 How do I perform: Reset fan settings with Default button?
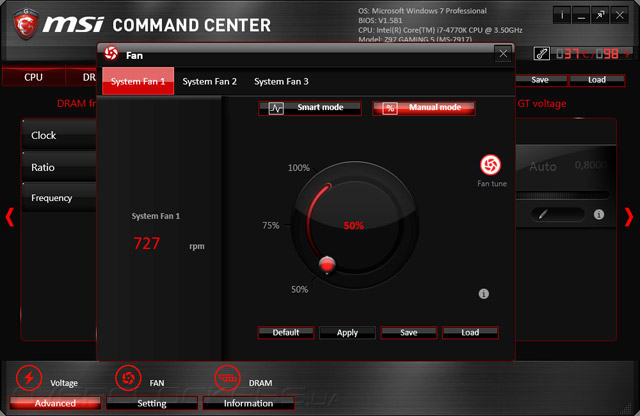pos(286,332)
